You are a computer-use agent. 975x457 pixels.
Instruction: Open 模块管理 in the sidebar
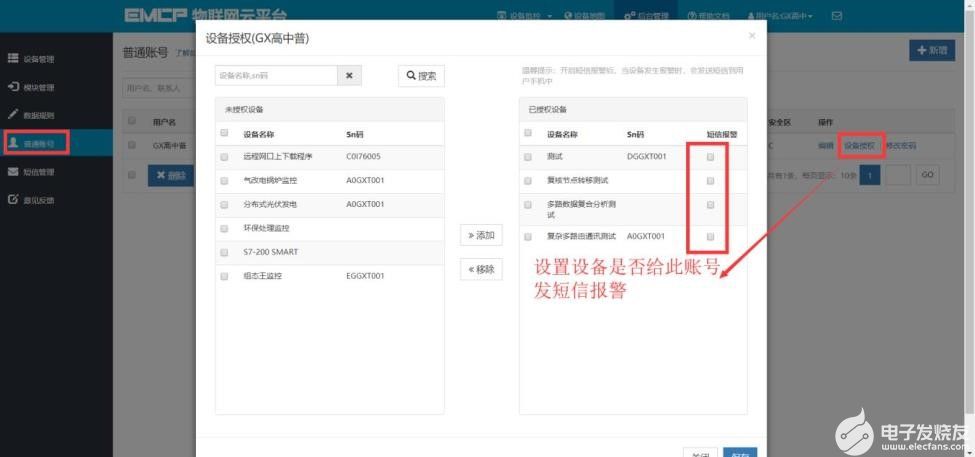pyautogui.click(x=38, y=87)
